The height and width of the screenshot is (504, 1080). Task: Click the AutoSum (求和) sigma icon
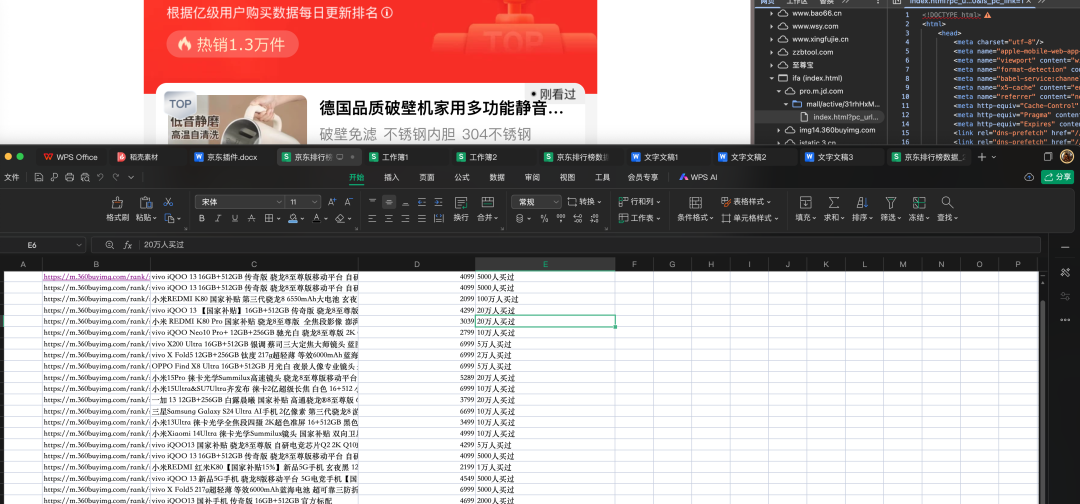pyautogui.click(x=833, y=202)
